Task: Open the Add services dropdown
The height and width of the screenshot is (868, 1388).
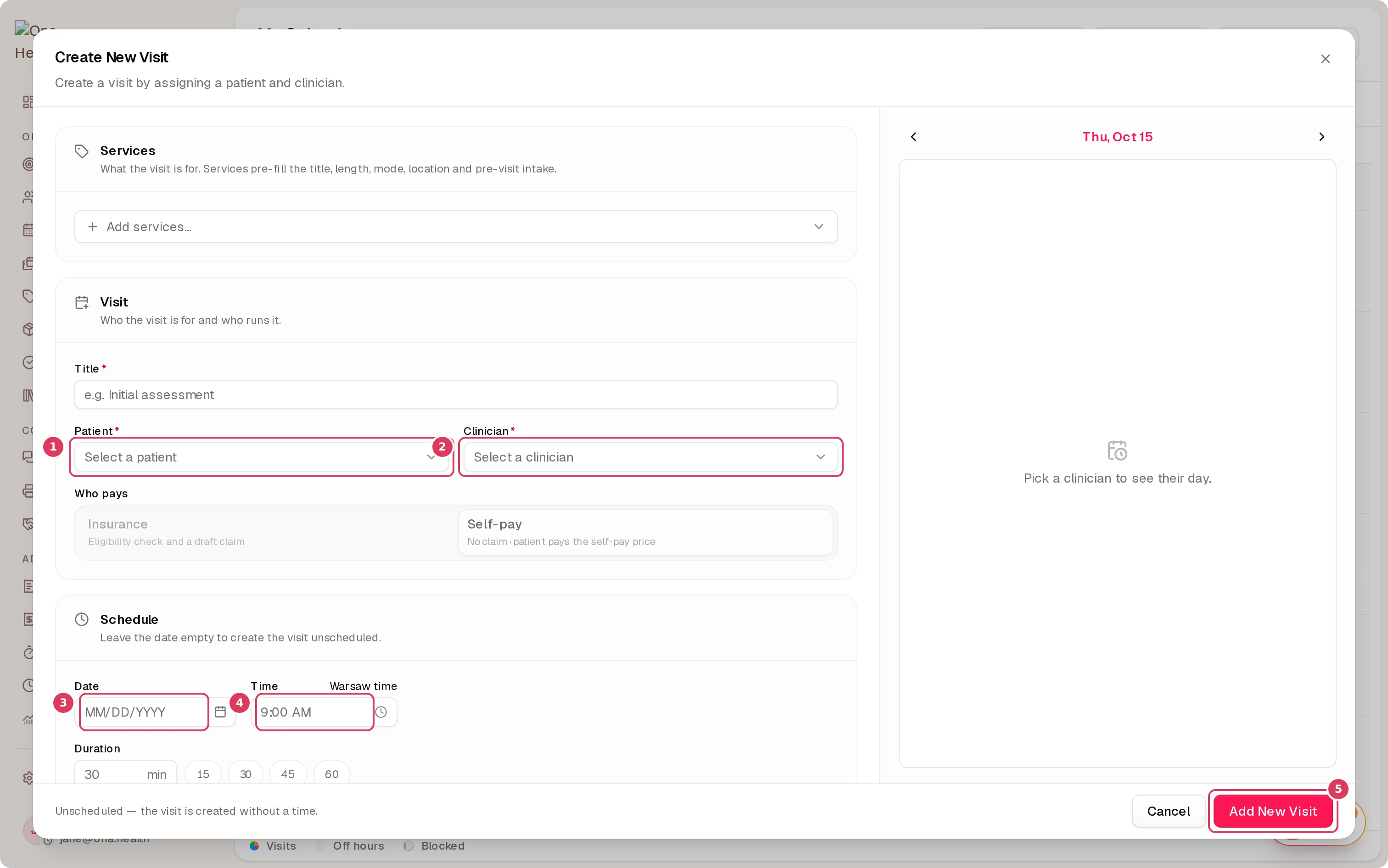Action: click(456, 227)
